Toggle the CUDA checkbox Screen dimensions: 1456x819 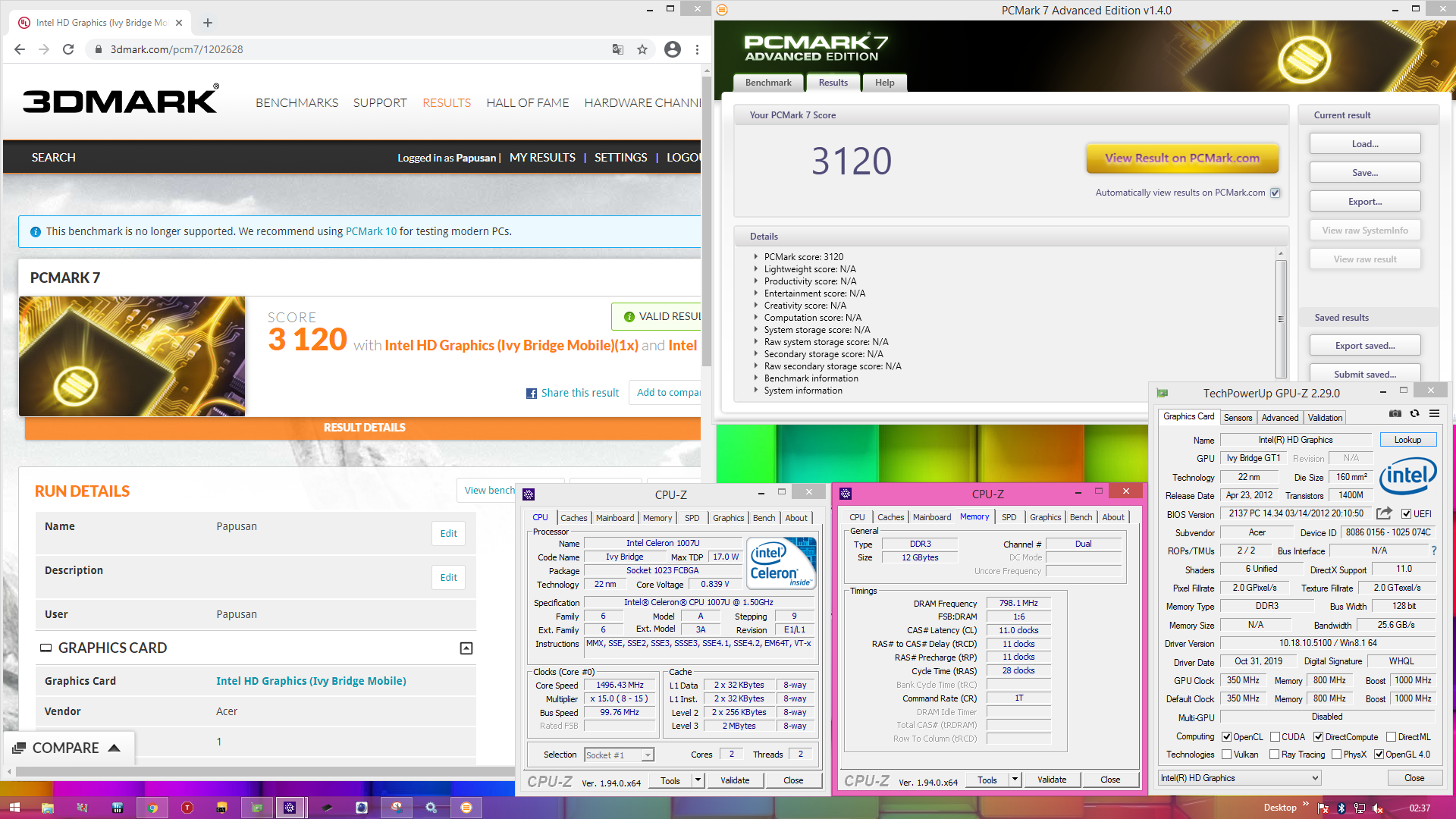click(x=1276, y=737)
